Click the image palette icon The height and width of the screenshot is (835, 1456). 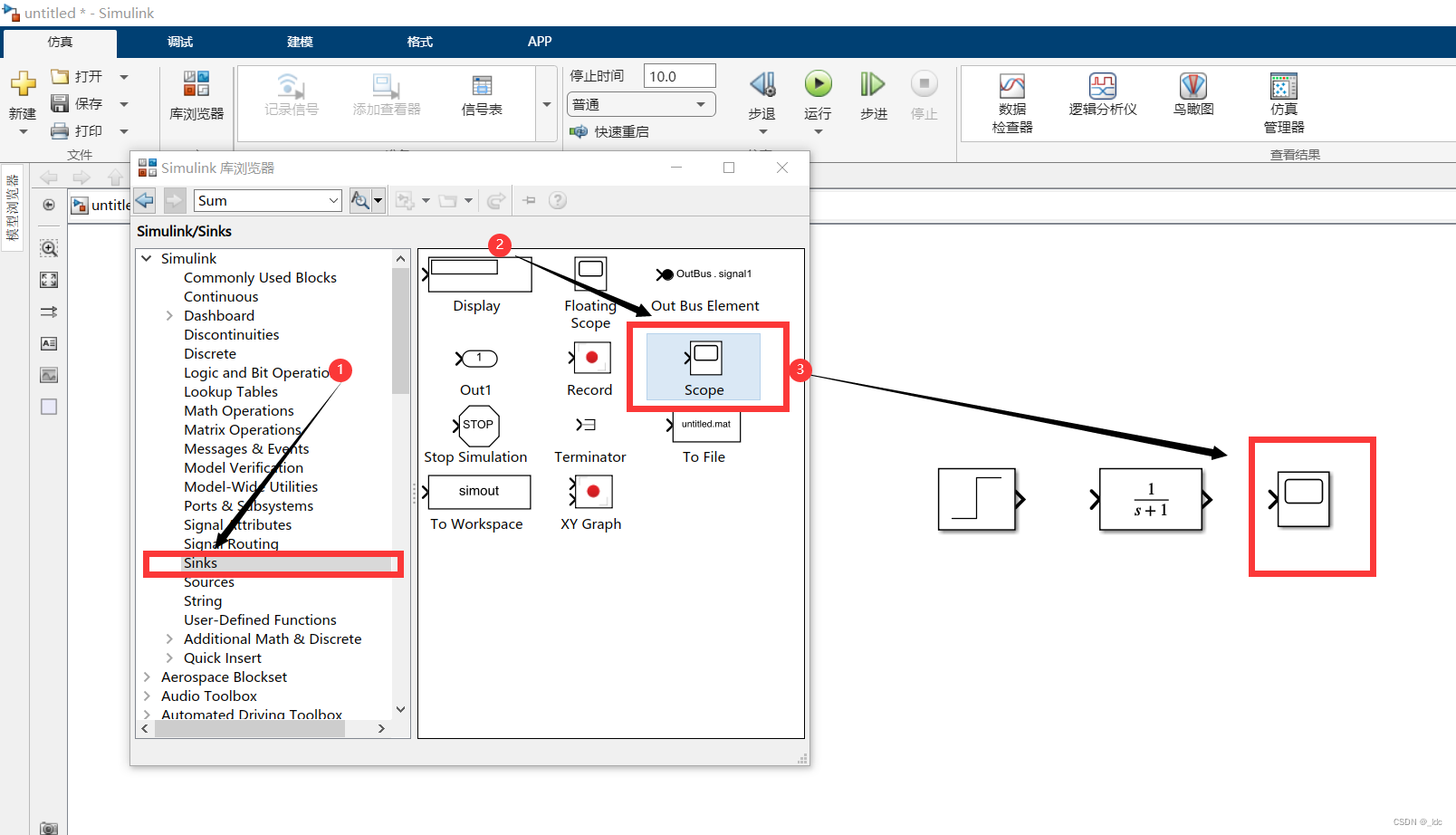pos(49,375)
